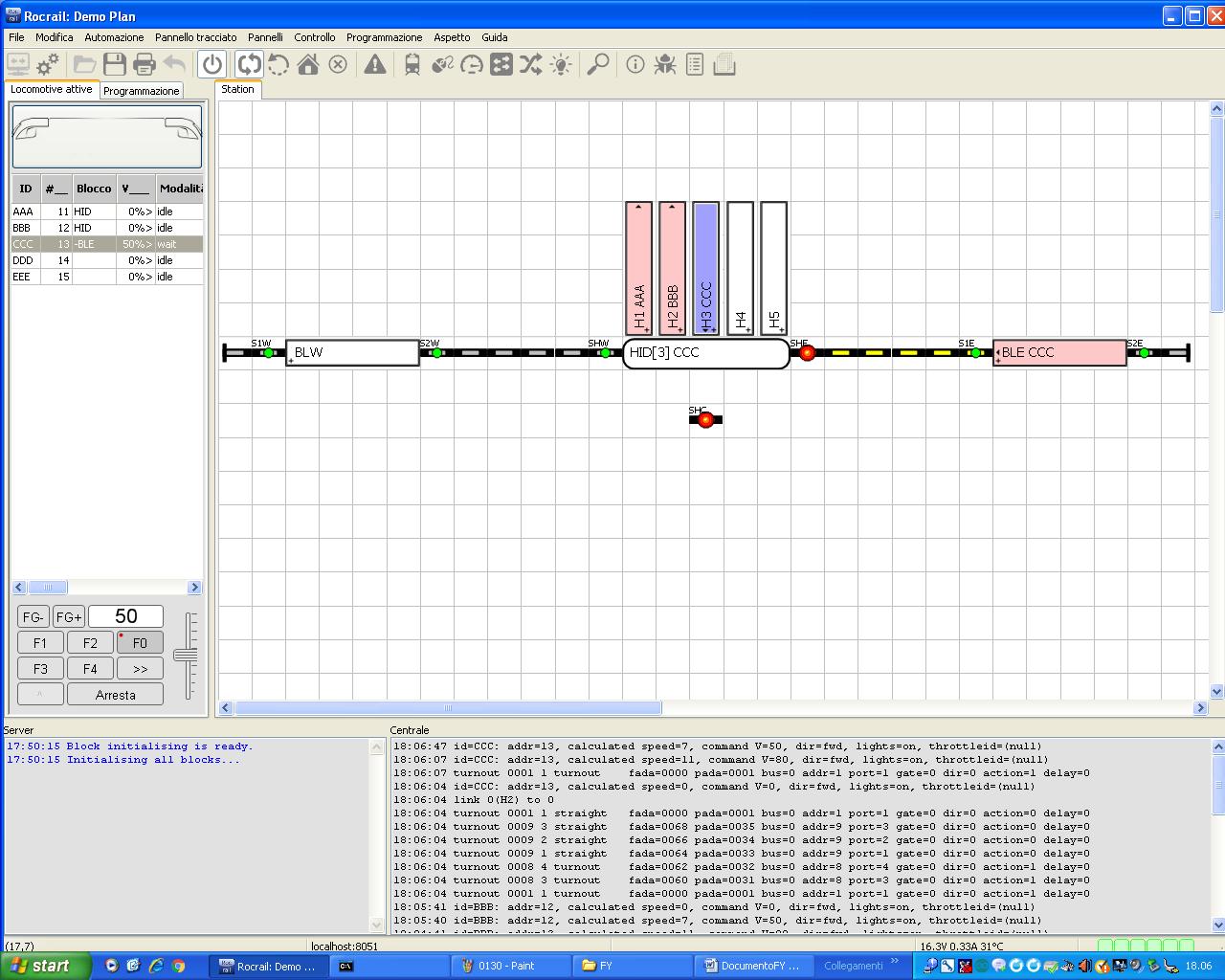Click the Arresta stop button
Image resolution: width=1225 pixels, height=980 pixels.
pyautogui.click(x=115, y=695)
